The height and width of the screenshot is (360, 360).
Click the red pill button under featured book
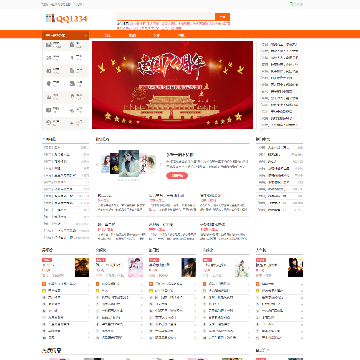point(177,175)
